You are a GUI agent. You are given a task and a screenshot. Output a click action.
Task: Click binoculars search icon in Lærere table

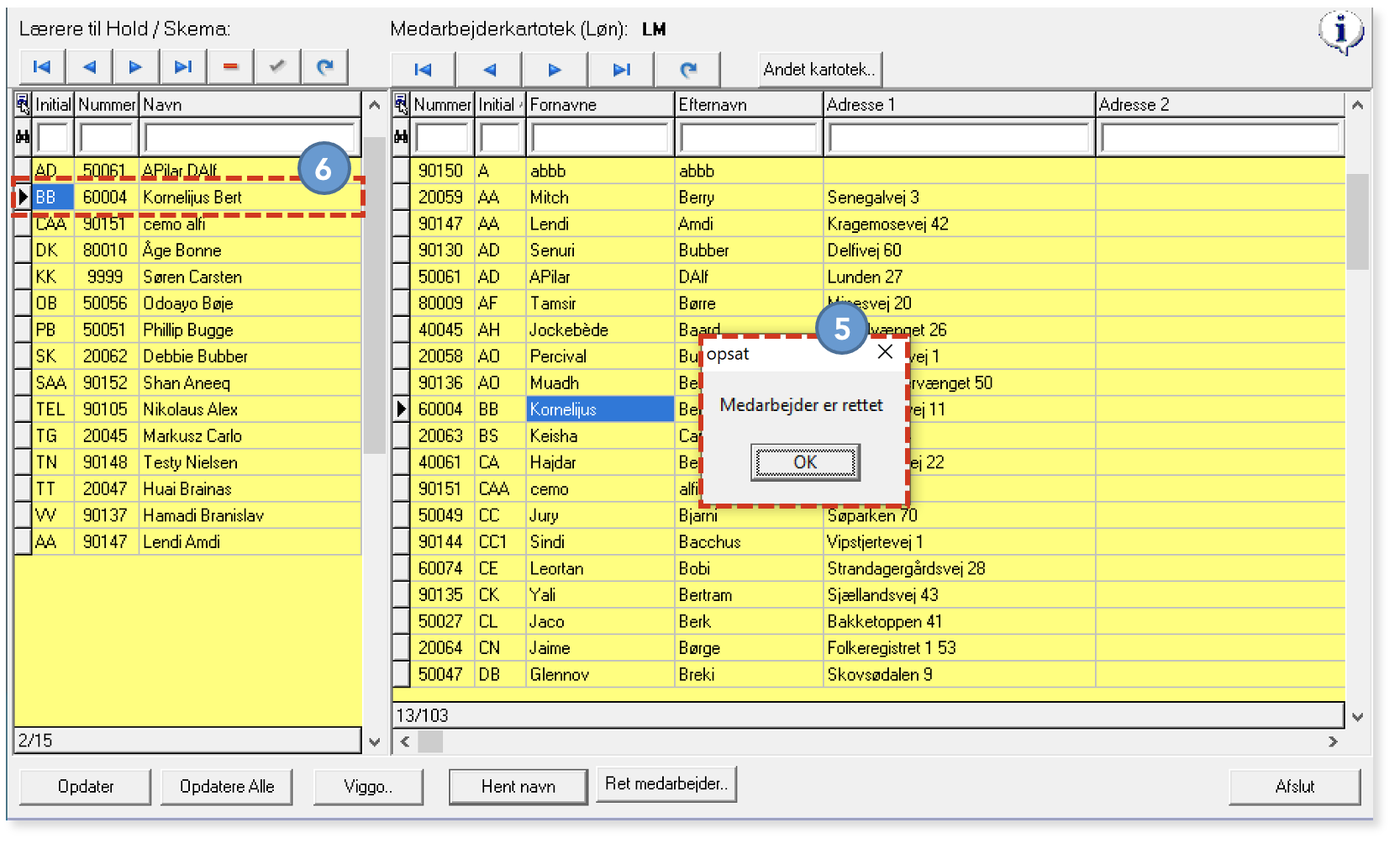[23, 136]
